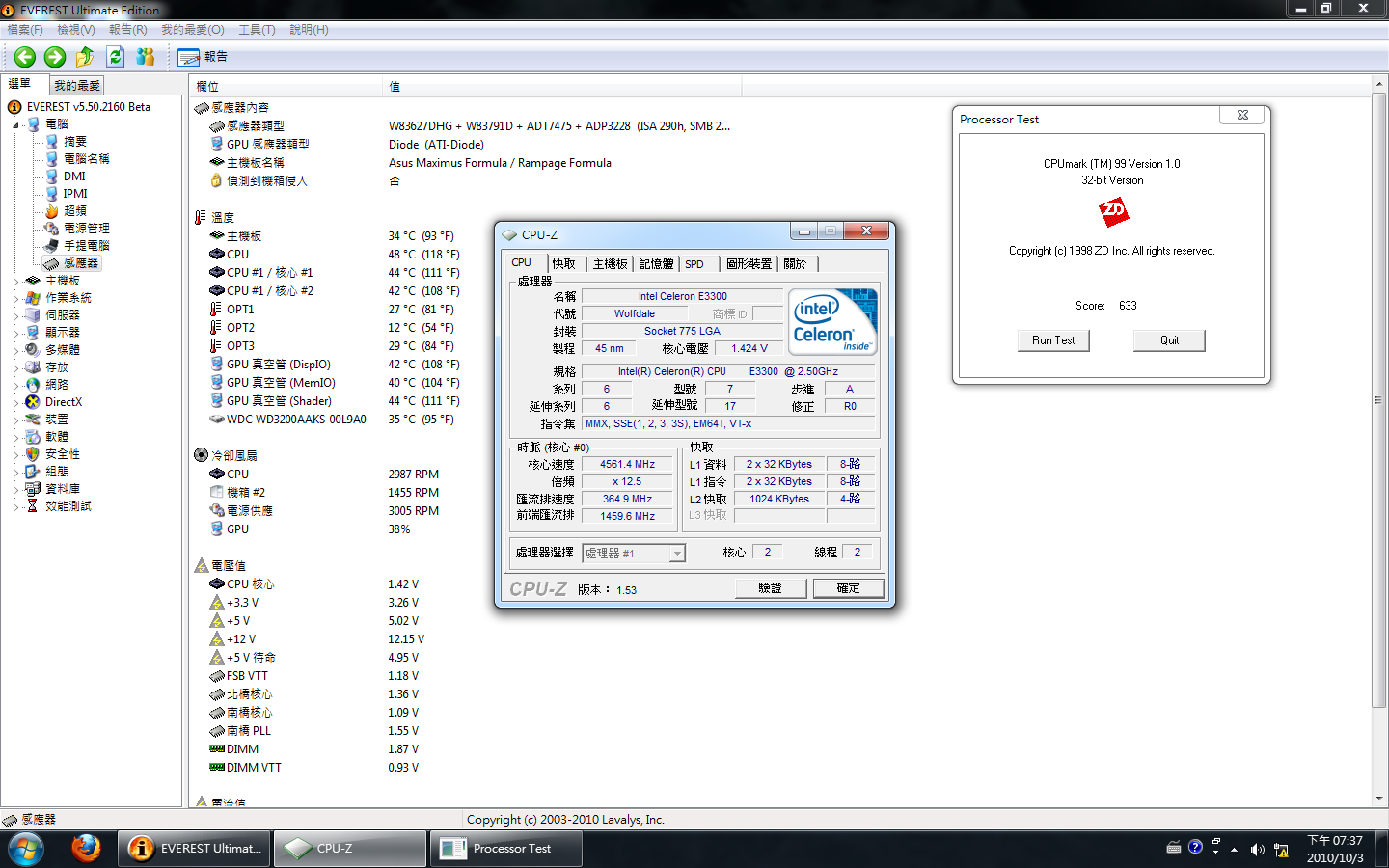Click the 值 column header
This screenshot has height=868, width=1389.
tap(562, 87)
